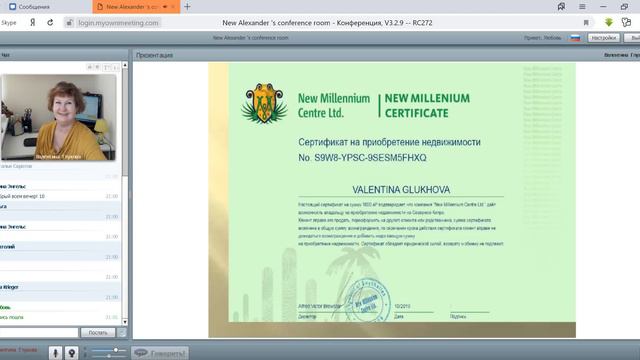Open the browser hamburger menu
This screenshot has width=640, height=360.
click(582, 7)
